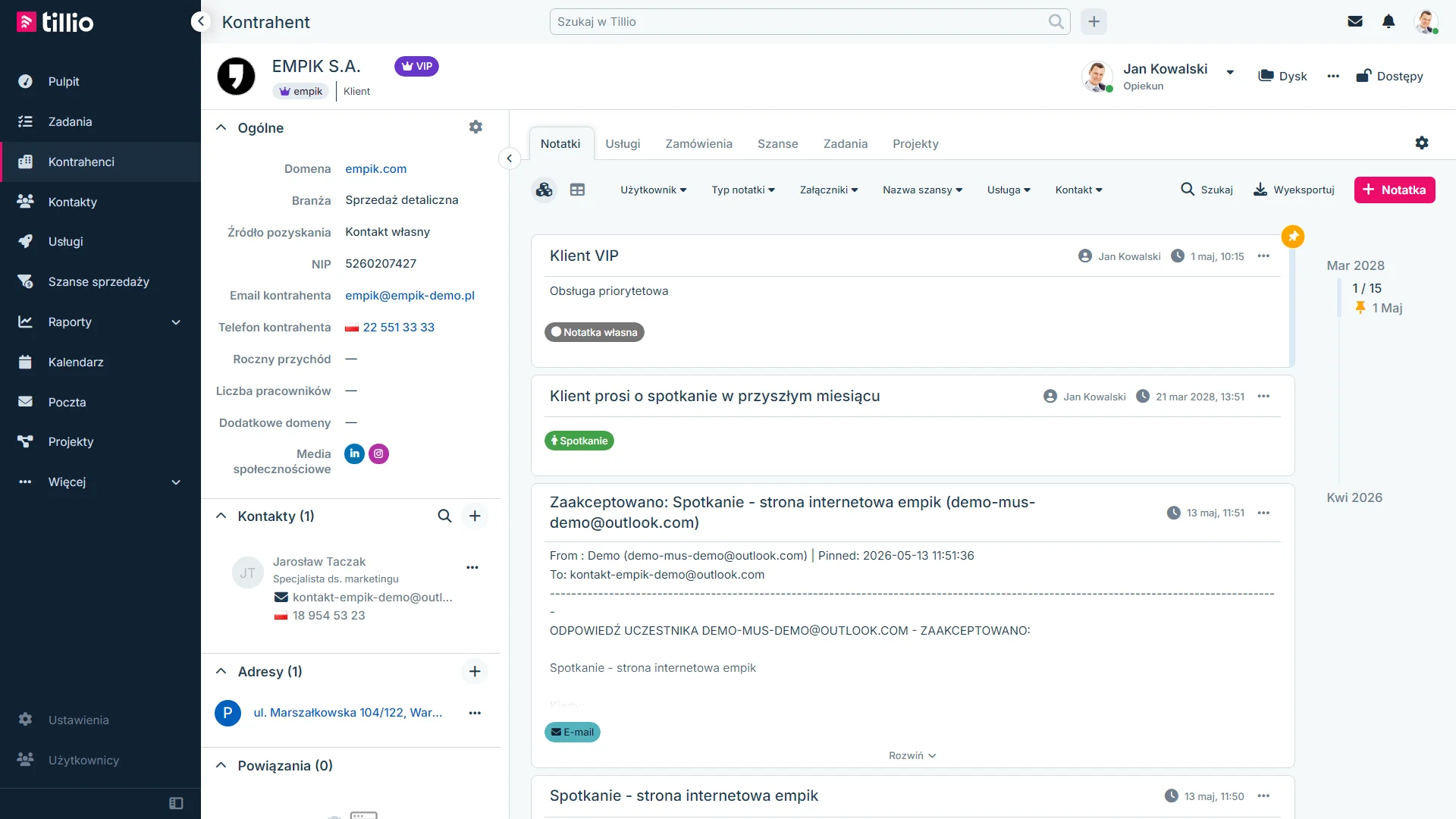Open options of Klient VIP note
This screenshot has height=819, width=1456.
[x=1263, y=256]
